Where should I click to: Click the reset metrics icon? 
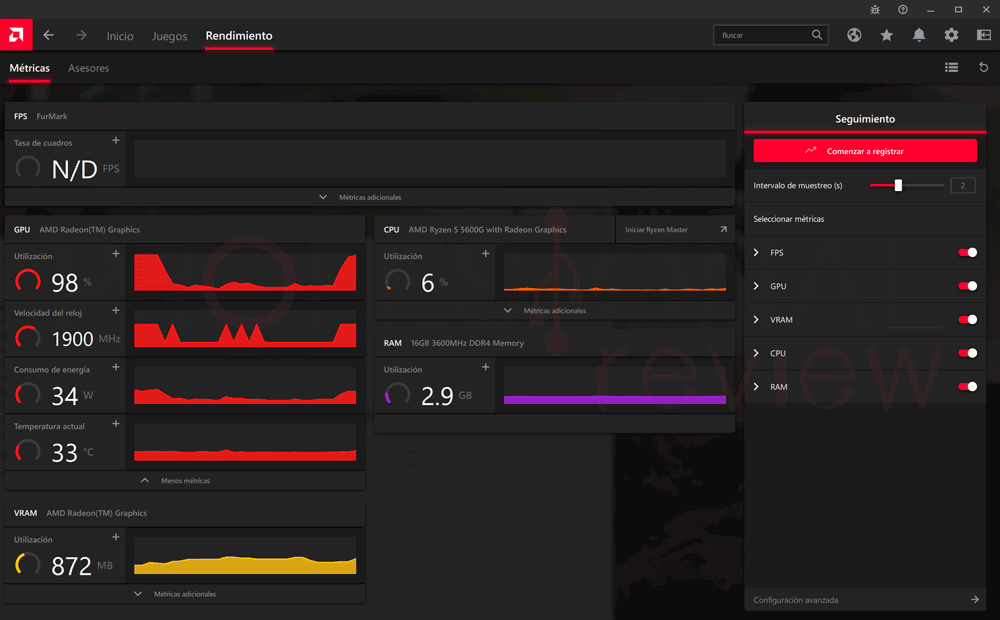point(983,67)
